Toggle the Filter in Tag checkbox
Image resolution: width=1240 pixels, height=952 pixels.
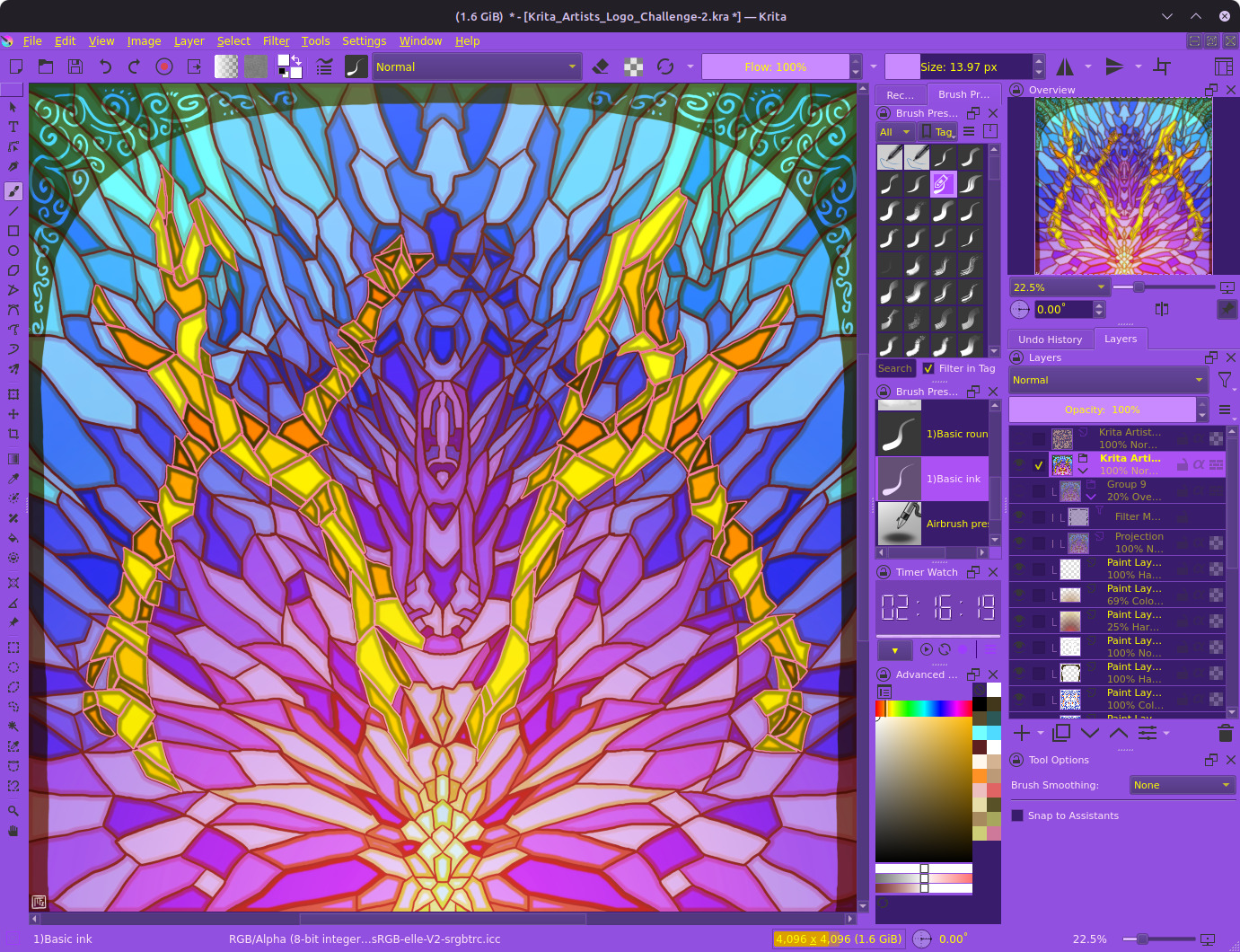928,368
